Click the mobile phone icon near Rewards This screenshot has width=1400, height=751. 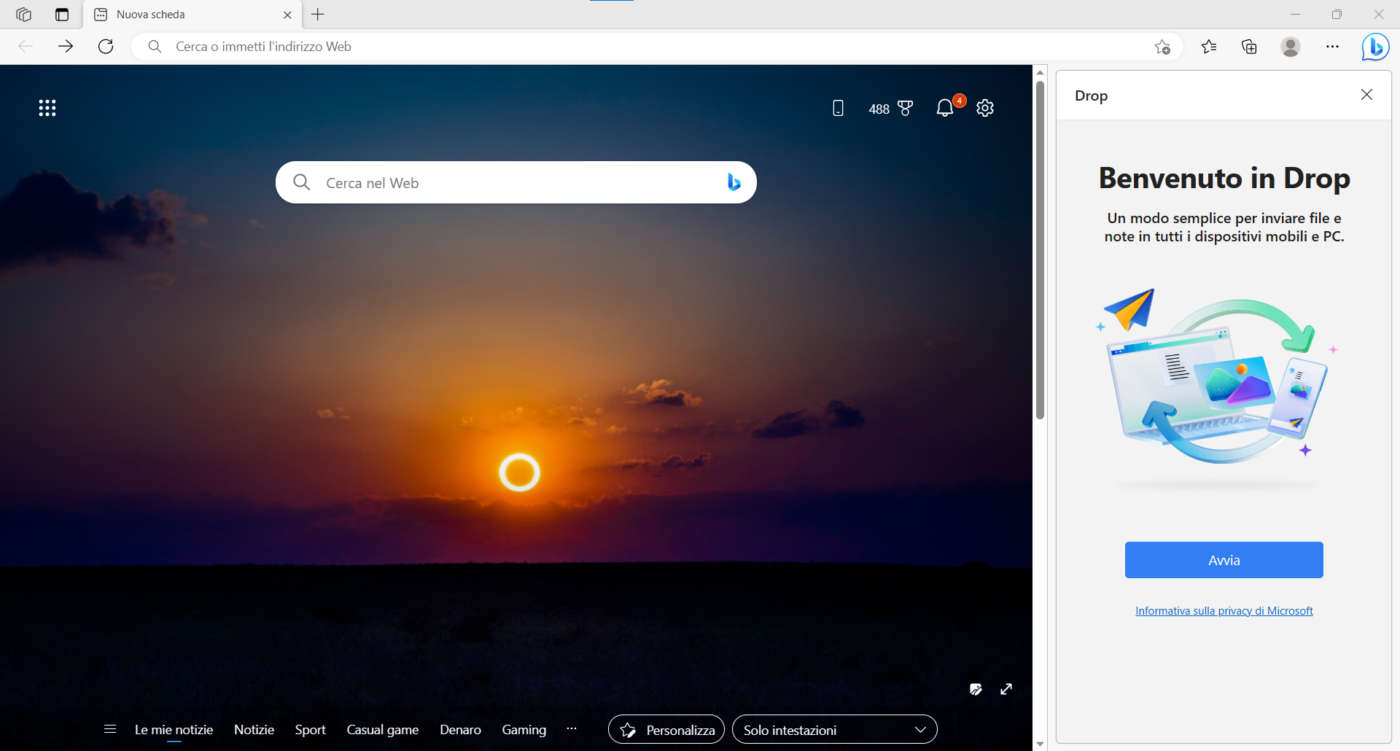pyautogui.click(x=838, y=107)
